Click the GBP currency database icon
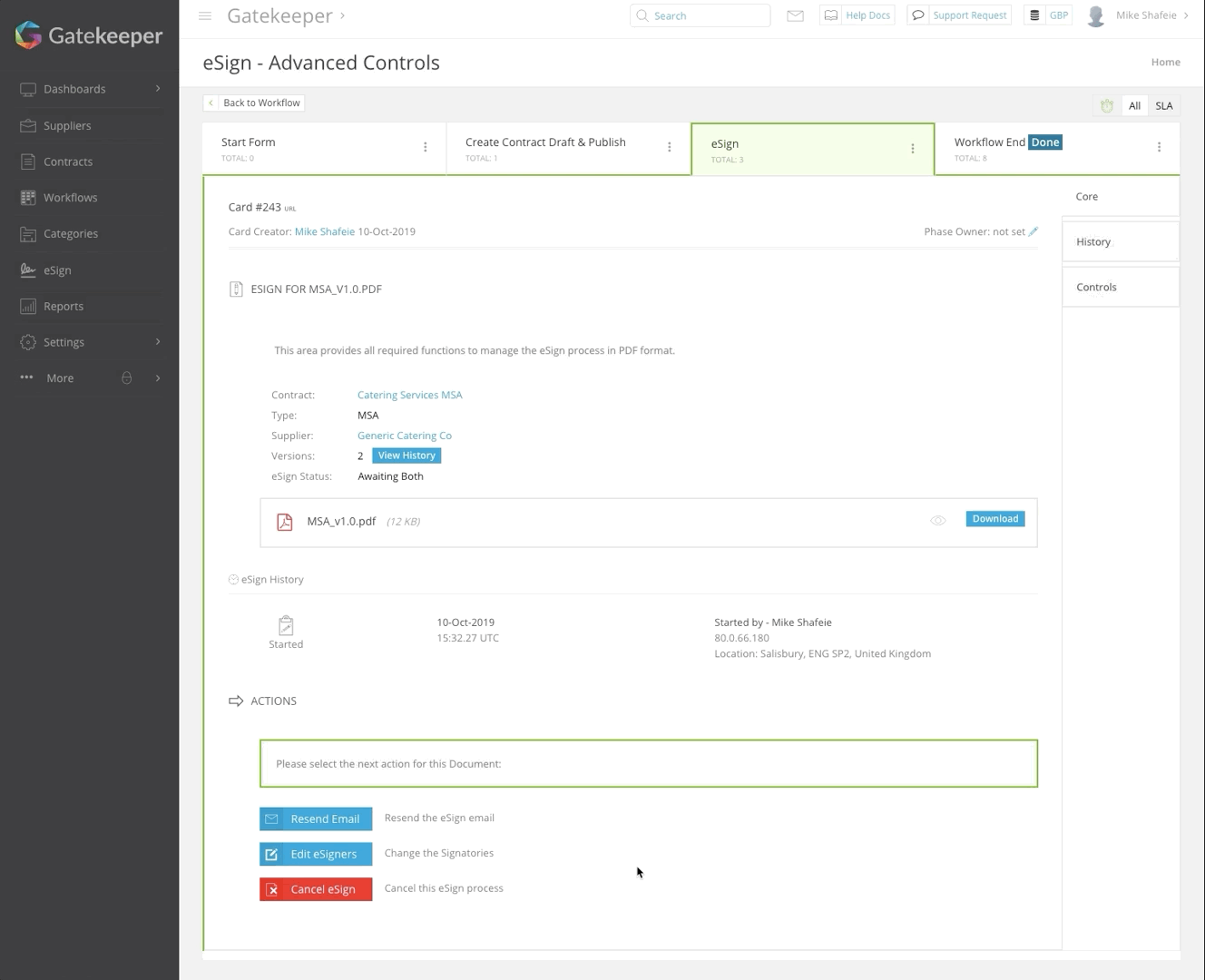Image resolution: width=1205 pixels, height=980 pixels. click(1034, 15)
